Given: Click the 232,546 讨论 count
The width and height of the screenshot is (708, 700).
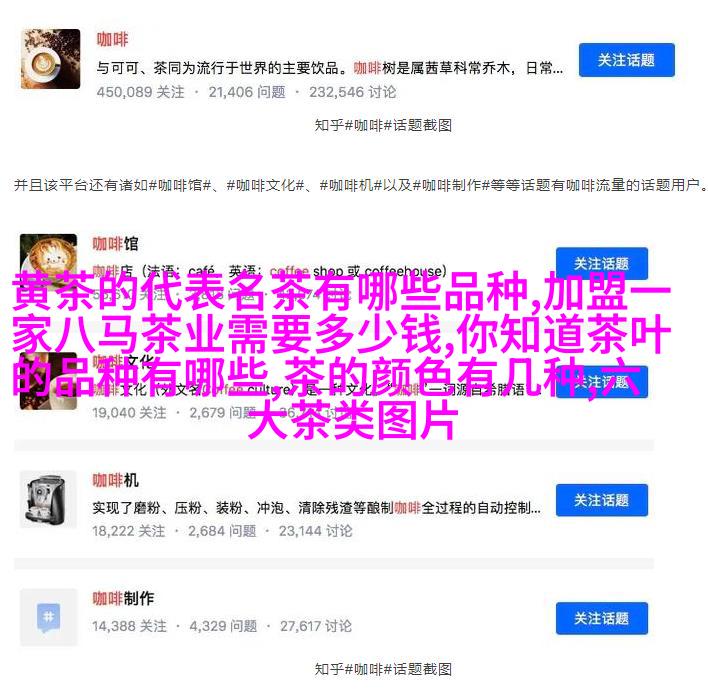Looking at the screenshot, I should [353, 92].
